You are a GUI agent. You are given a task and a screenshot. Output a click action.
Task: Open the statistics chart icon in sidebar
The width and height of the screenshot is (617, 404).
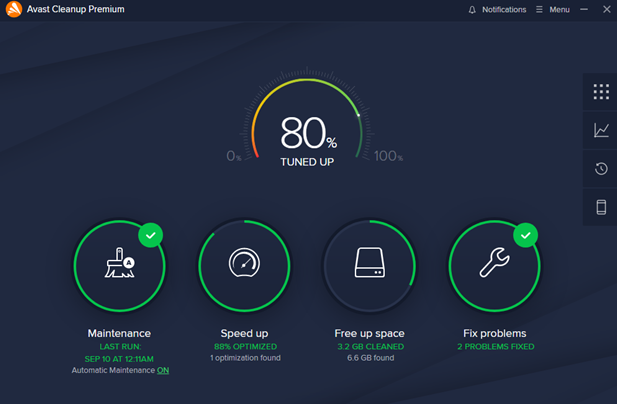[601, 130]
